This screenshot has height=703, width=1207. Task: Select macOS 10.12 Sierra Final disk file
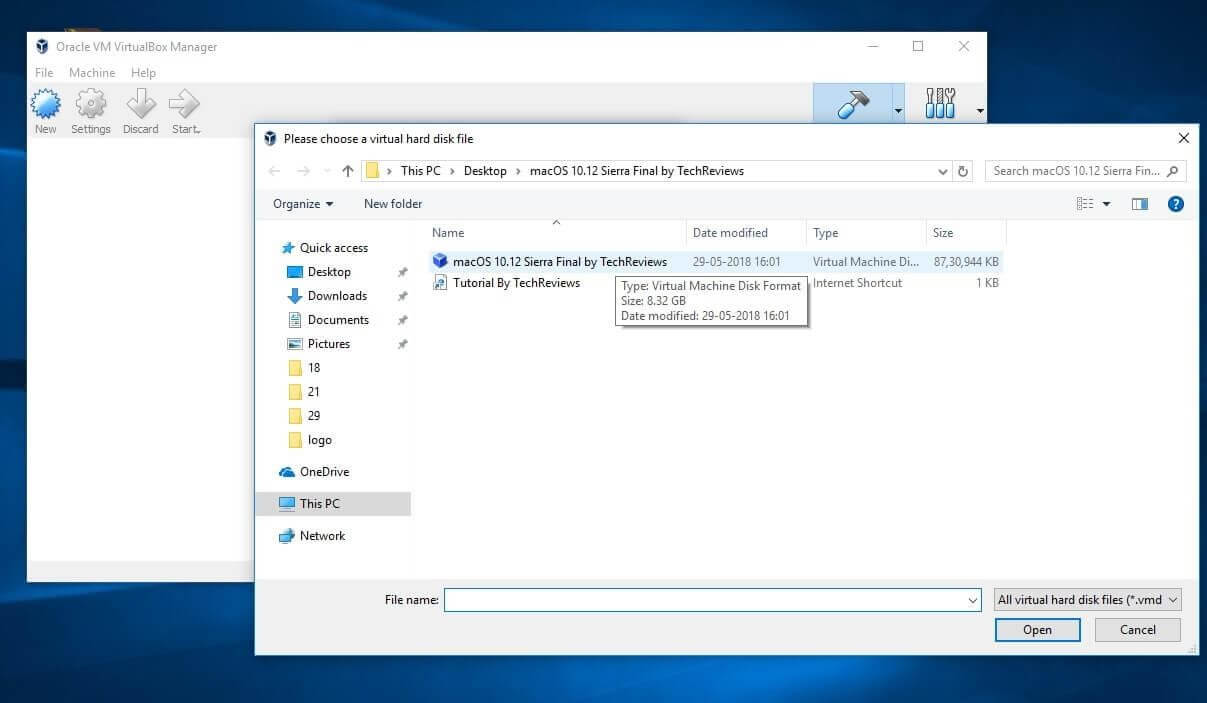point(559,262)
